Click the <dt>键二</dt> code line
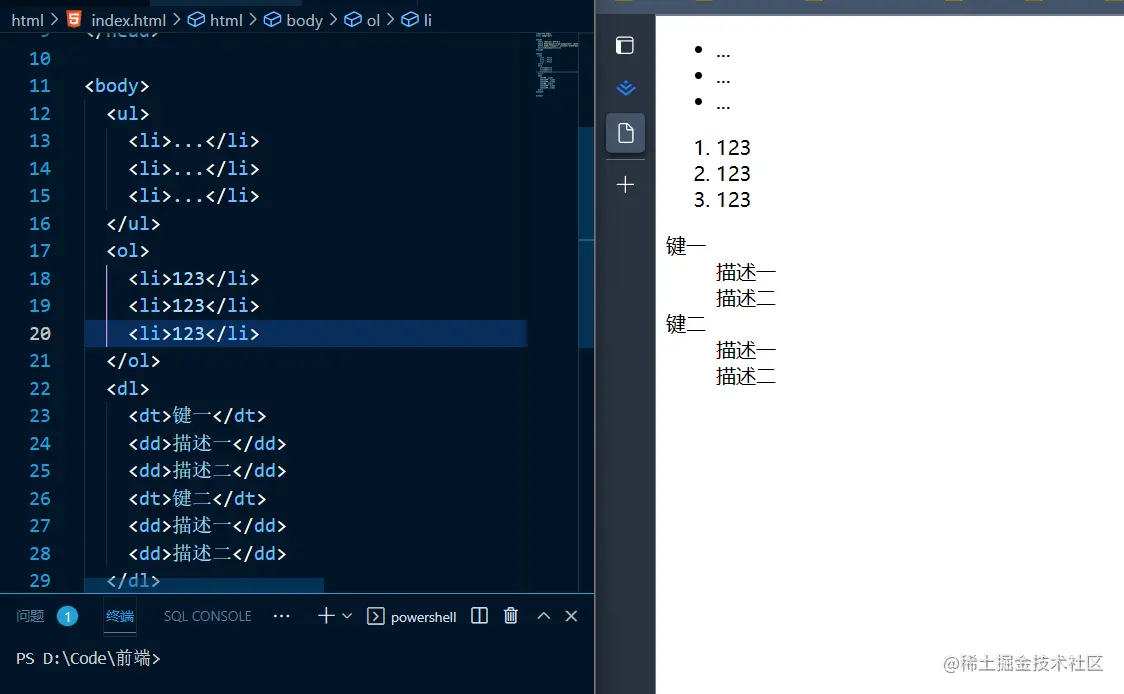The image size is (1124, 694). [x=197, y=498]
